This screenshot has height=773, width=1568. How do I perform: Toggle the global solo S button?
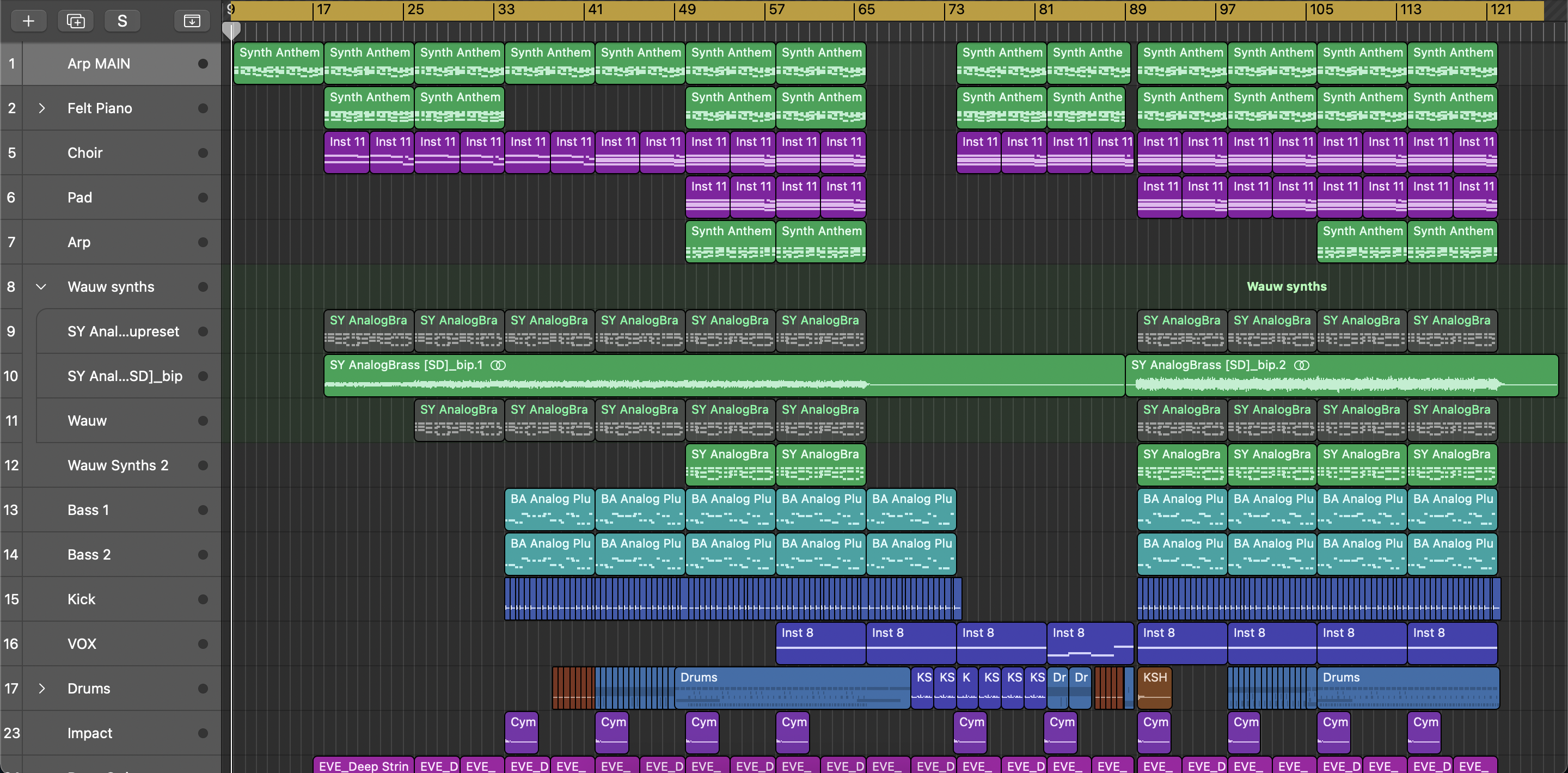click(122, 21)
